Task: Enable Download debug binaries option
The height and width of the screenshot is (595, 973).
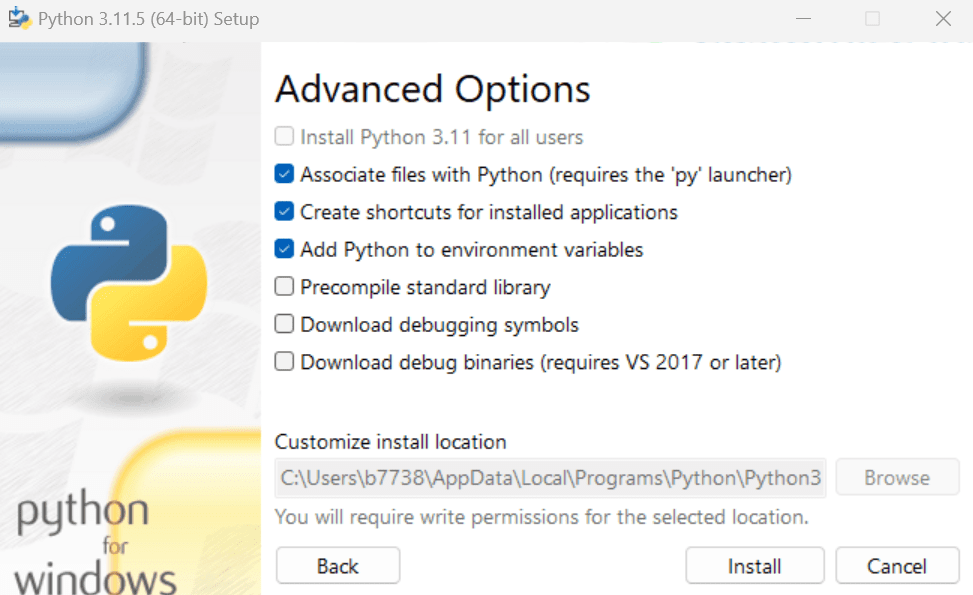Action: pos(285,362)
